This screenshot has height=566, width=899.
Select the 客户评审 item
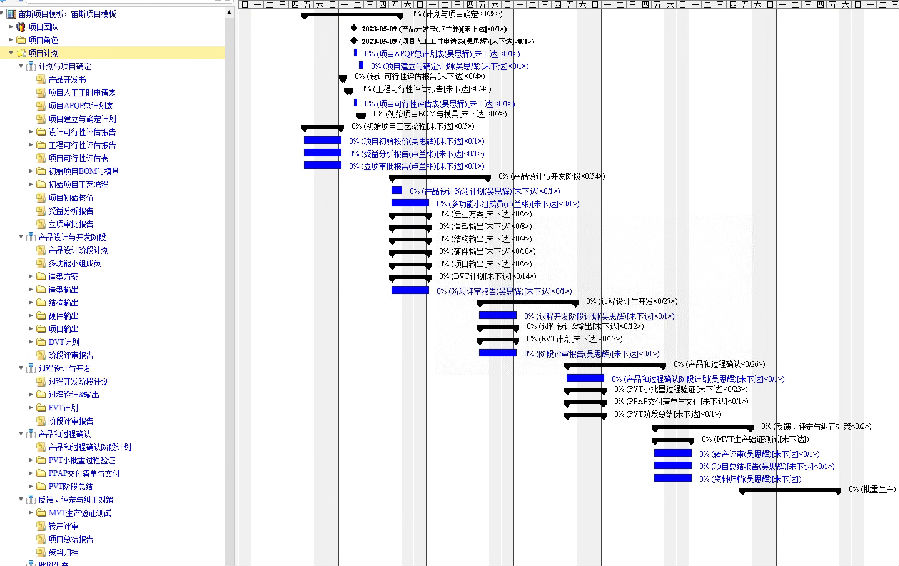(63, 526)
